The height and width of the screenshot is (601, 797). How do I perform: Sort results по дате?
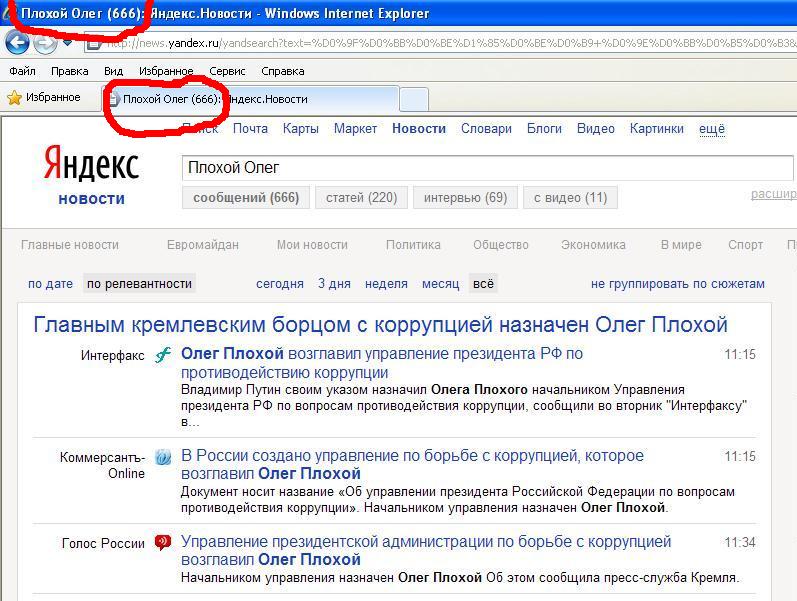50,284
